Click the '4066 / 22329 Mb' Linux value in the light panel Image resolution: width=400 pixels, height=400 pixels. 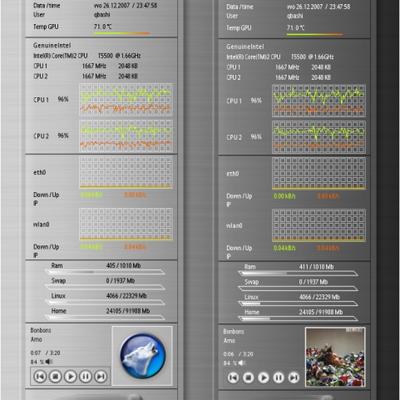coord(126,296)
